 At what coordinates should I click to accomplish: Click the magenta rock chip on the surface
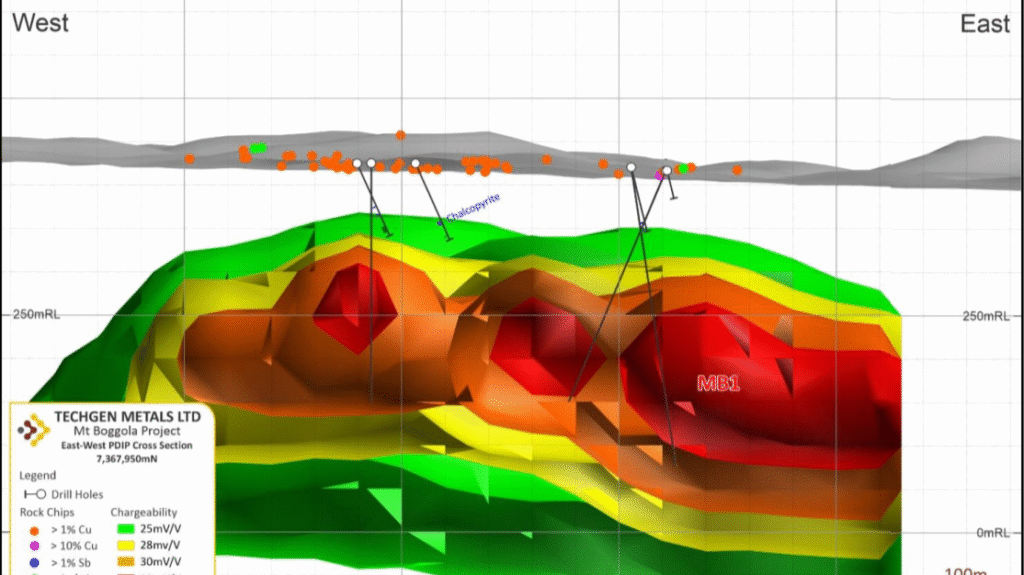coord(659,175)
